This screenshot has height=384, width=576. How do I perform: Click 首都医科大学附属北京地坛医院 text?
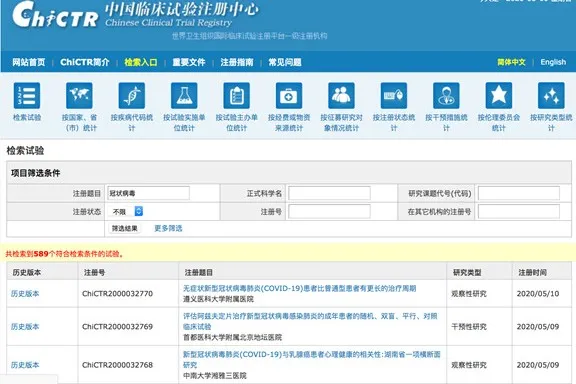[x=233, y=337]
